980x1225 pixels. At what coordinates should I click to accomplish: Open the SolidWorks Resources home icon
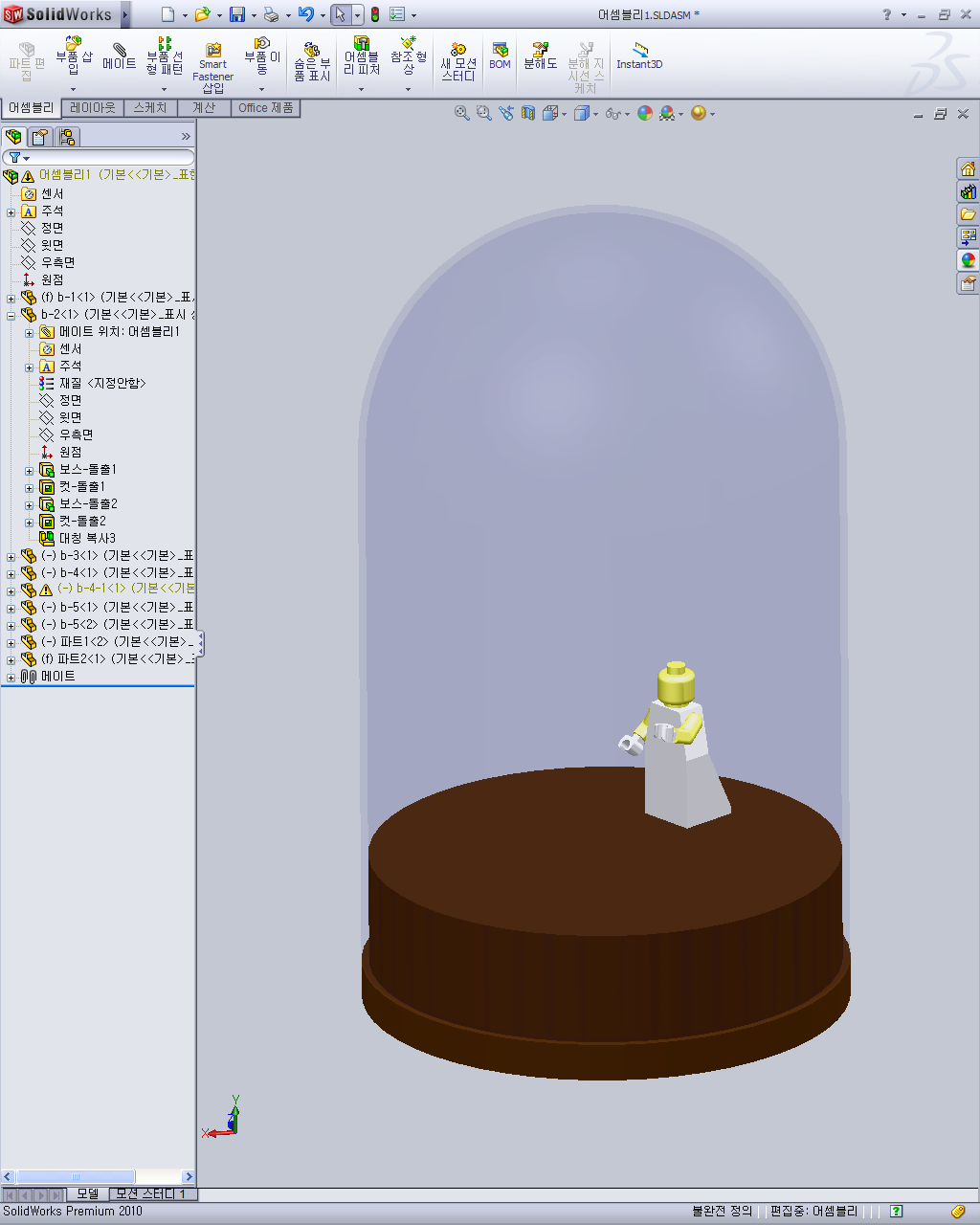pos(968,168)
